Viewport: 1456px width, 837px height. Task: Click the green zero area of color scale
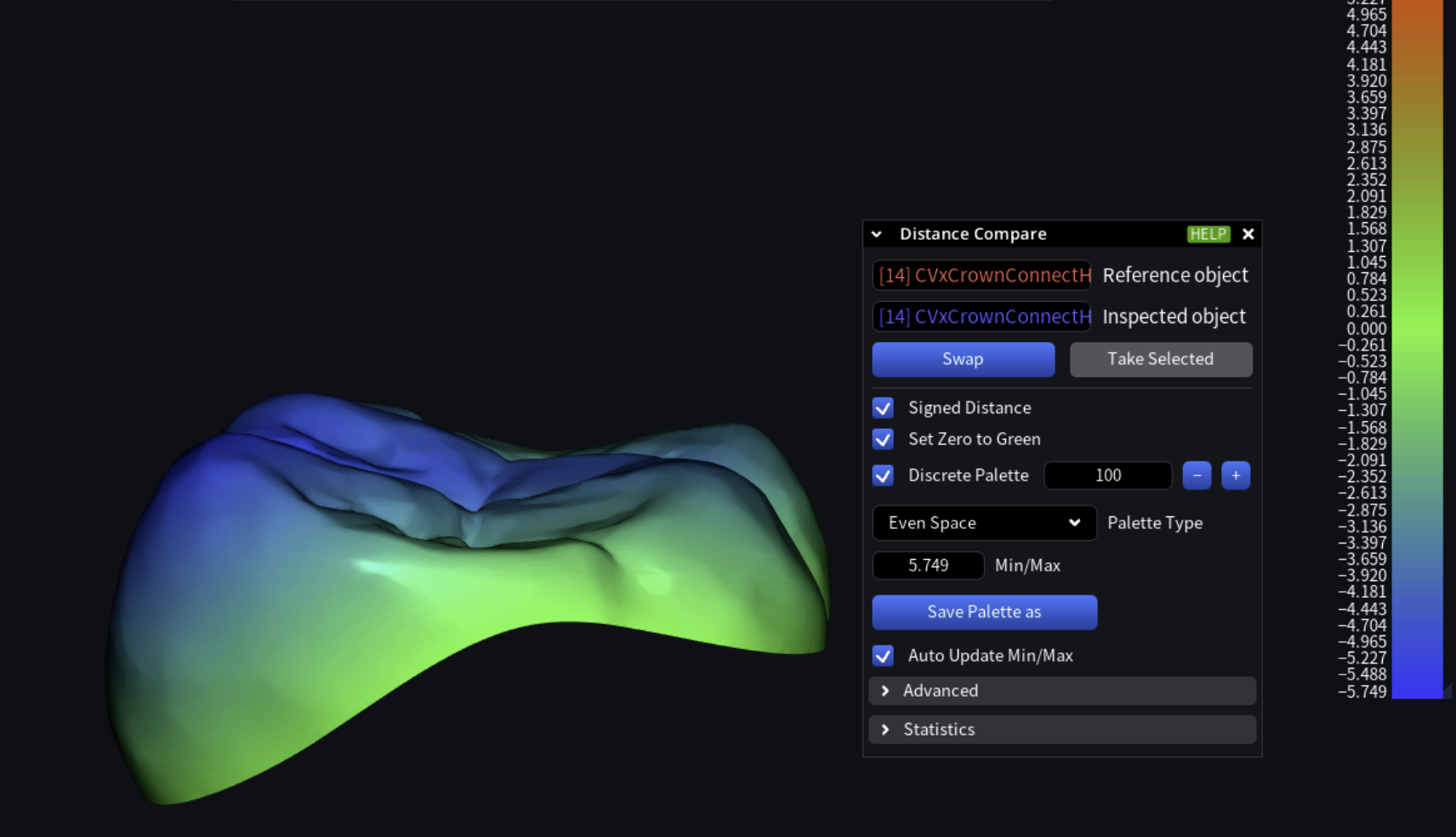(1417, 329)
